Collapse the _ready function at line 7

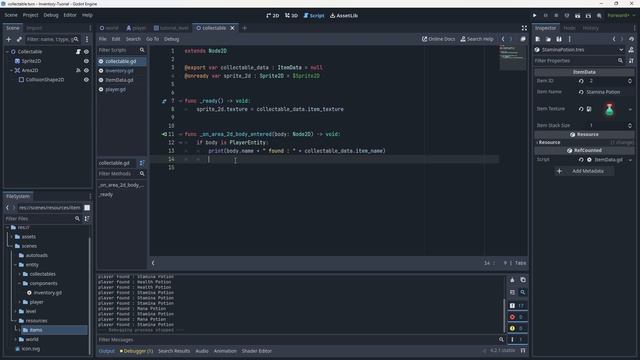point(180,101)
